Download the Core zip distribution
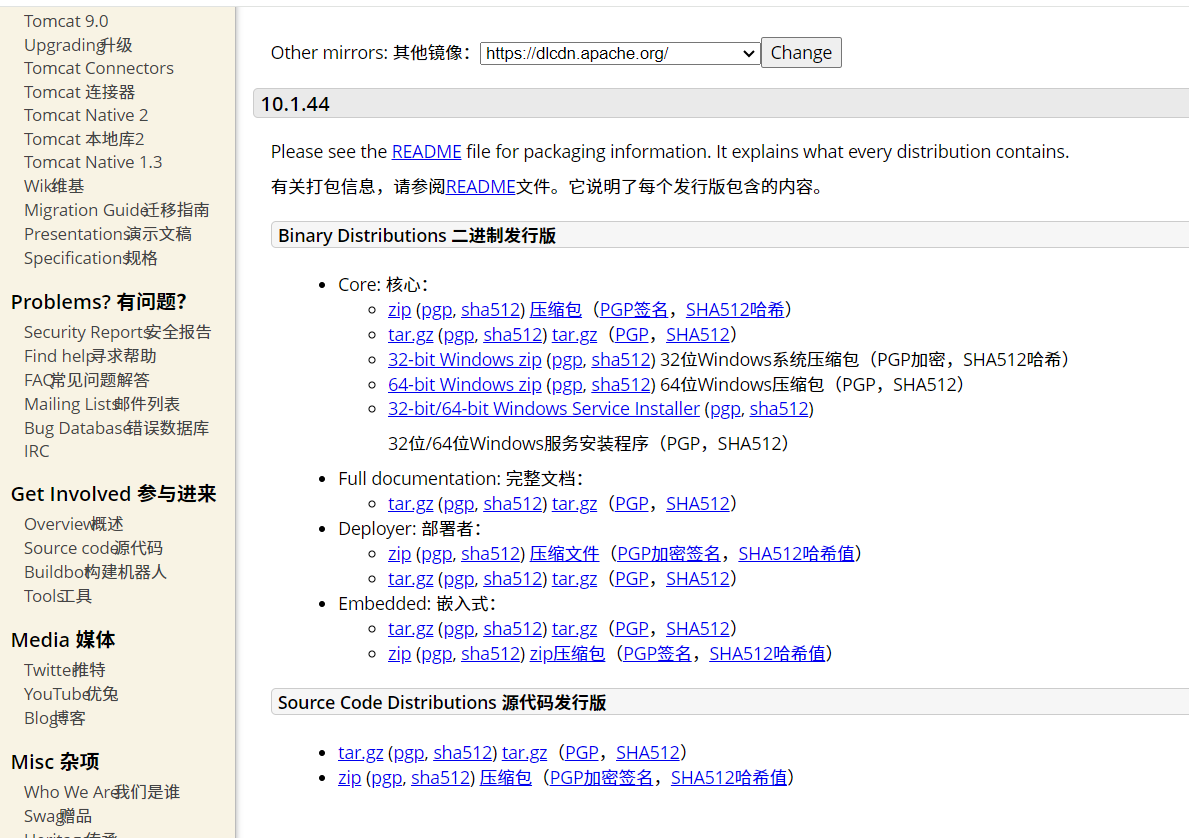The image size is (1189, 838). pos(400,309)
